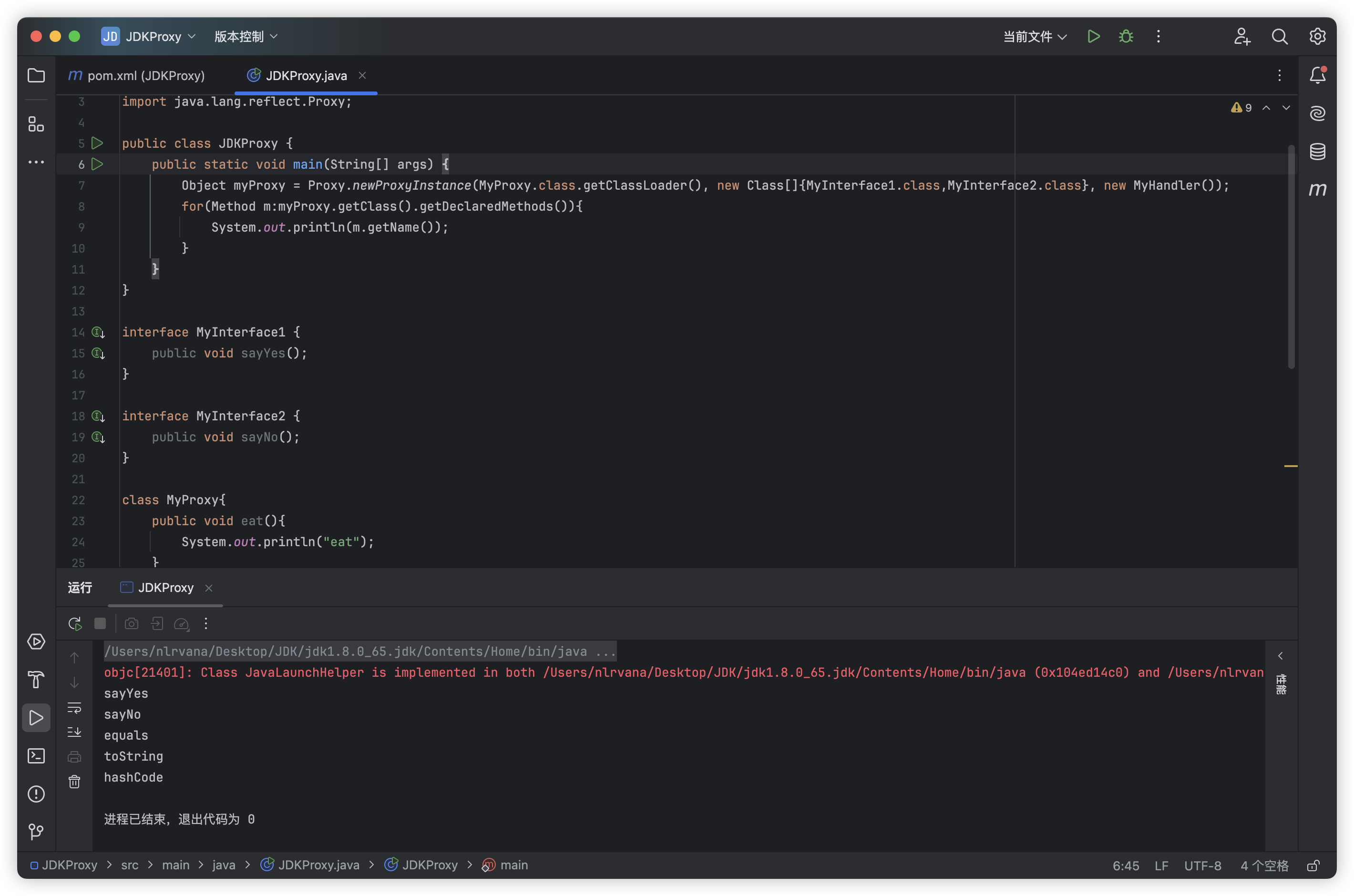The width and height of the screenshot is (1354, 896).
Task: Open the 当前文件 run configuration dropdown
Action: pyautogui.click(x=1035, y=37)
